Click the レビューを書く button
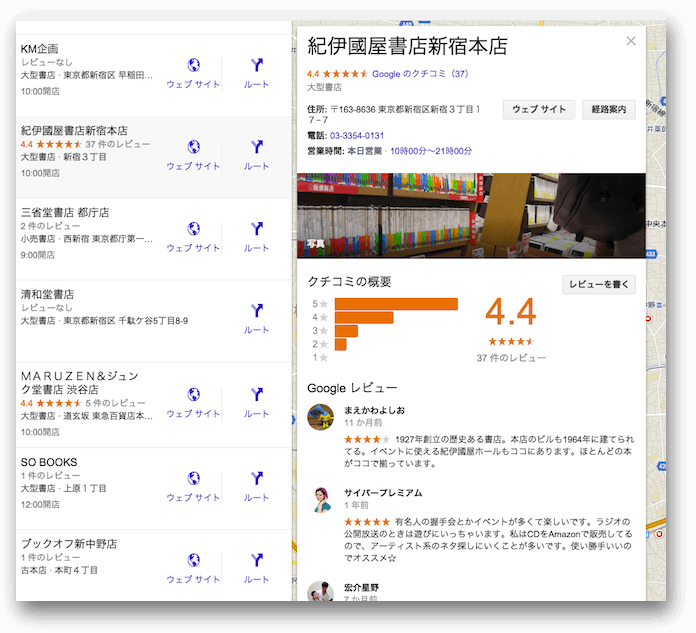This screenshot has height=633, width=696. [x=599, y=285]
